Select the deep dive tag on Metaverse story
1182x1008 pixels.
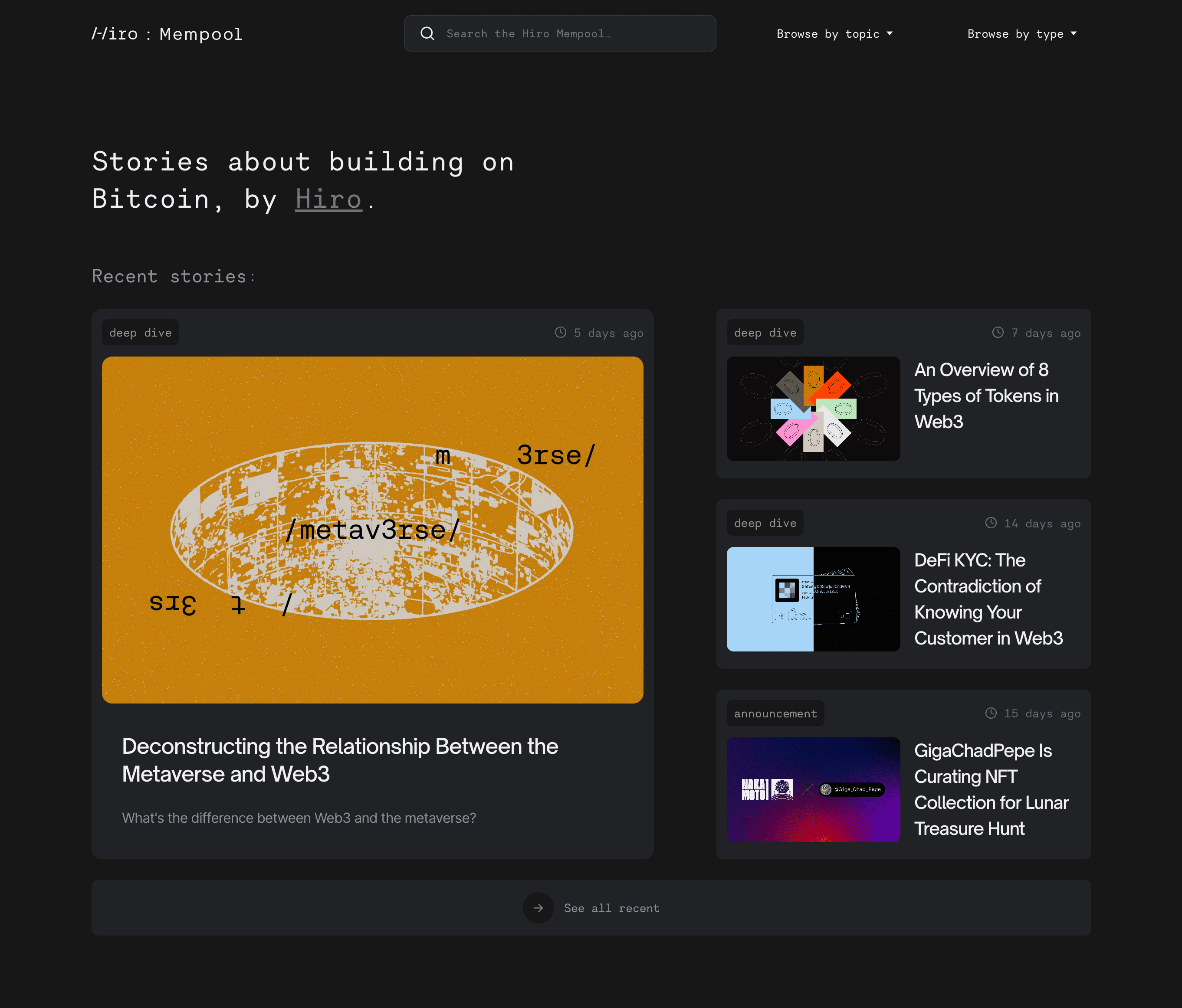tap(140, 332)
